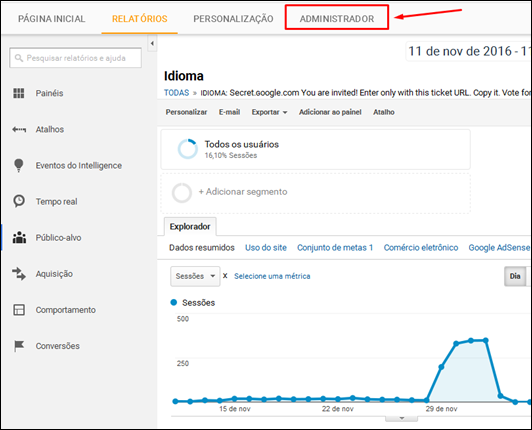The image size is (532, 430).
Task: Click the Atalhos arrow icon
Action: click(x=19, y=129)
